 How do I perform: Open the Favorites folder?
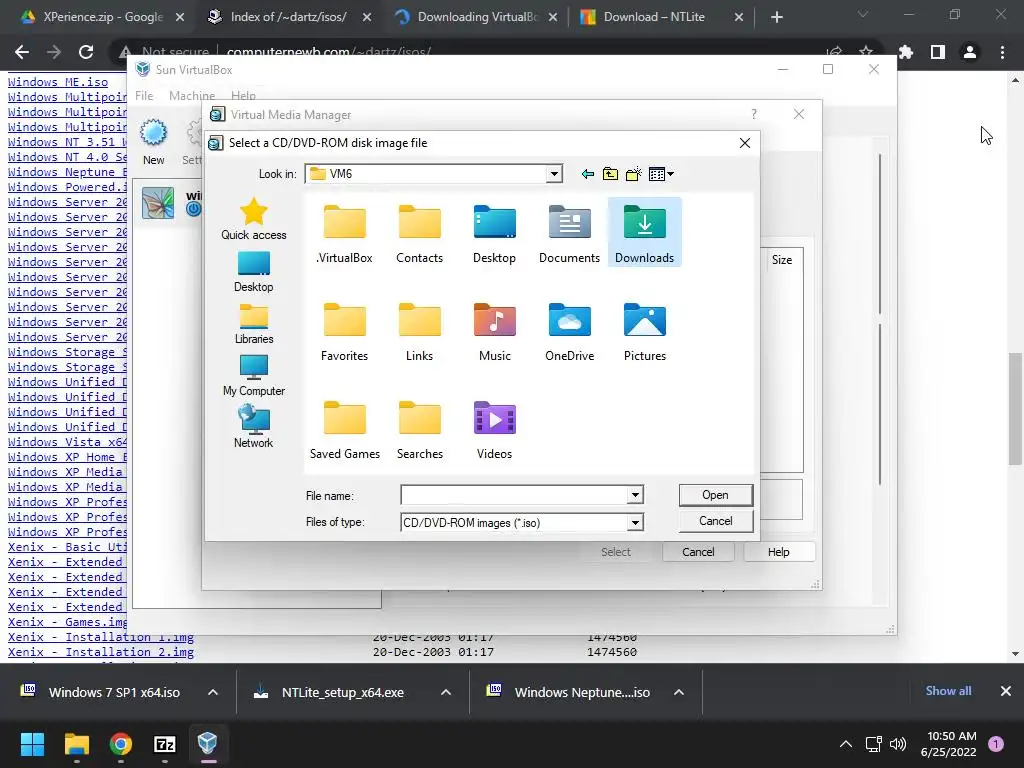344,331
